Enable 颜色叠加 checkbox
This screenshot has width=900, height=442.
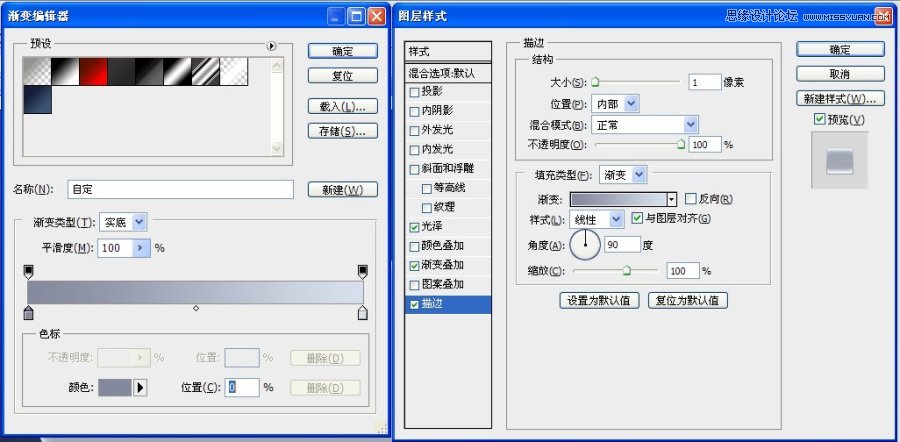414,247
